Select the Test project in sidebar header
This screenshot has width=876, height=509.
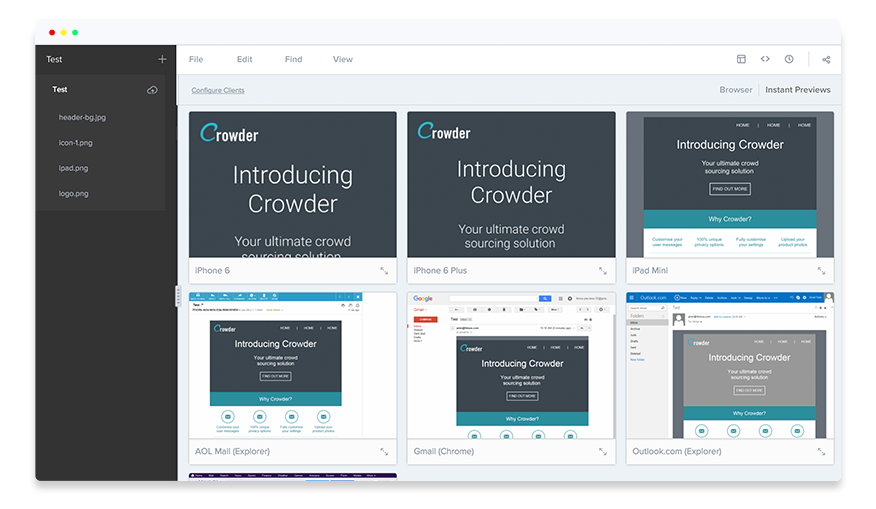coord(54,59)
